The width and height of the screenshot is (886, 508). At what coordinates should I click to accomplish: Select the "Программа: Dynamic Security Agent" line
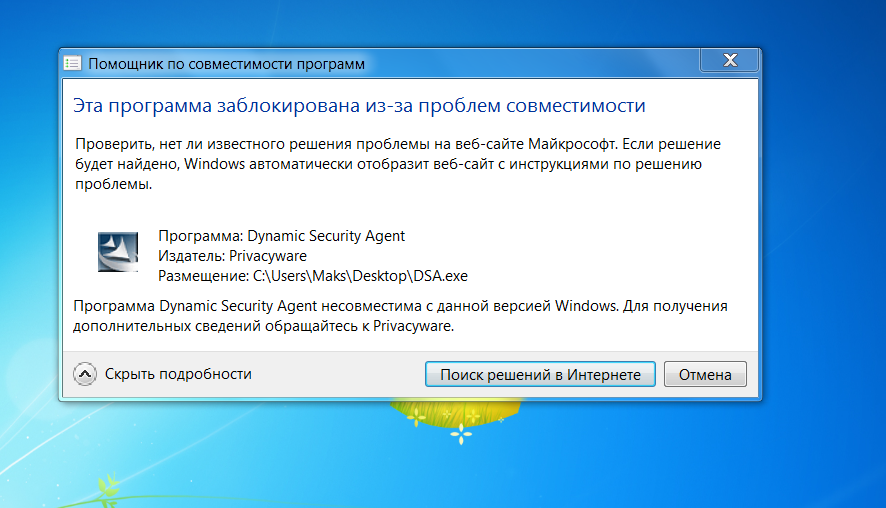281,236
